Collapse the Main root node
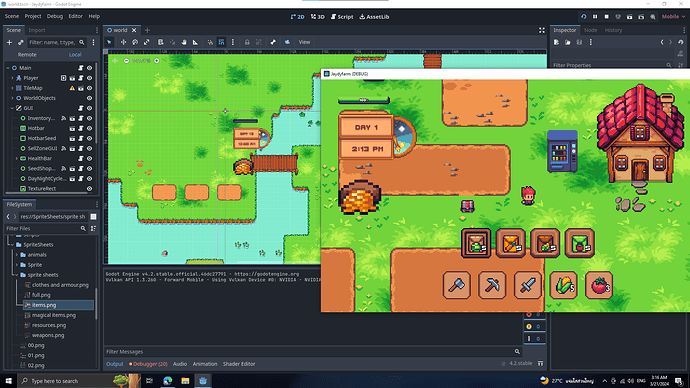690x388 pixels. coord(8,68)
